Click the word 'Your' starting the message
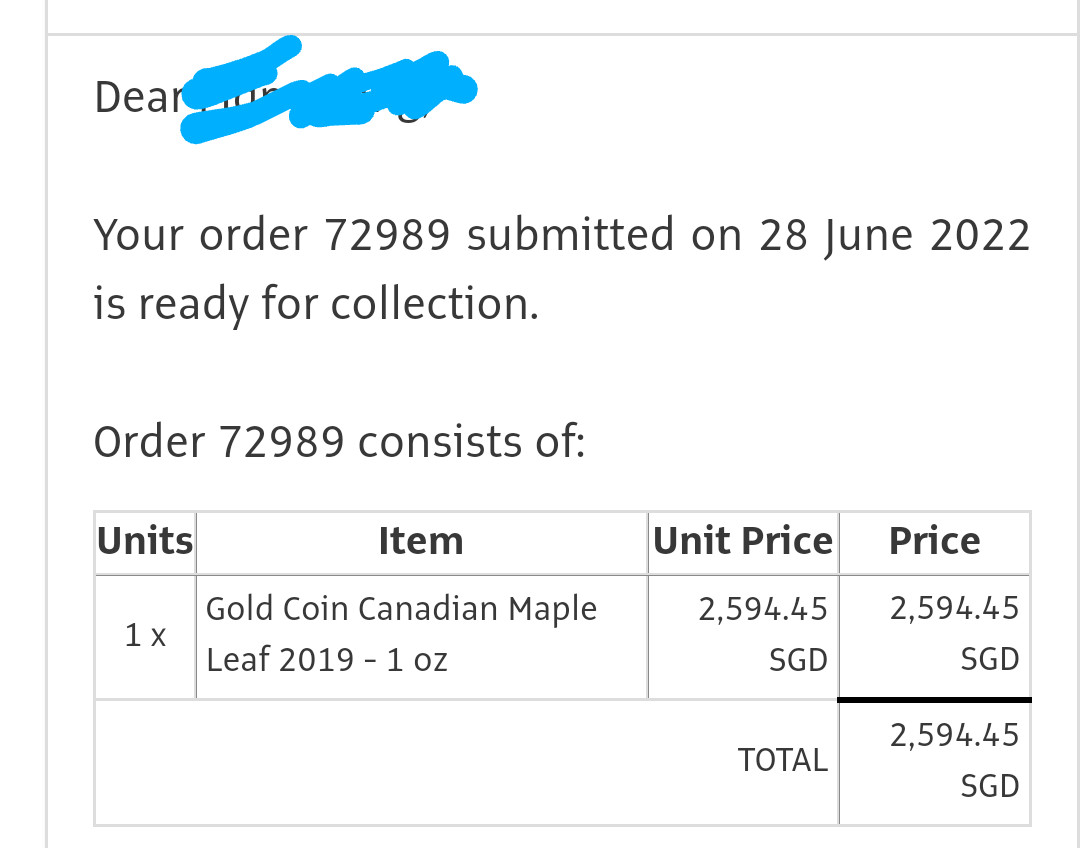The width and height of the screenshot is (1080, 848). 138,236
